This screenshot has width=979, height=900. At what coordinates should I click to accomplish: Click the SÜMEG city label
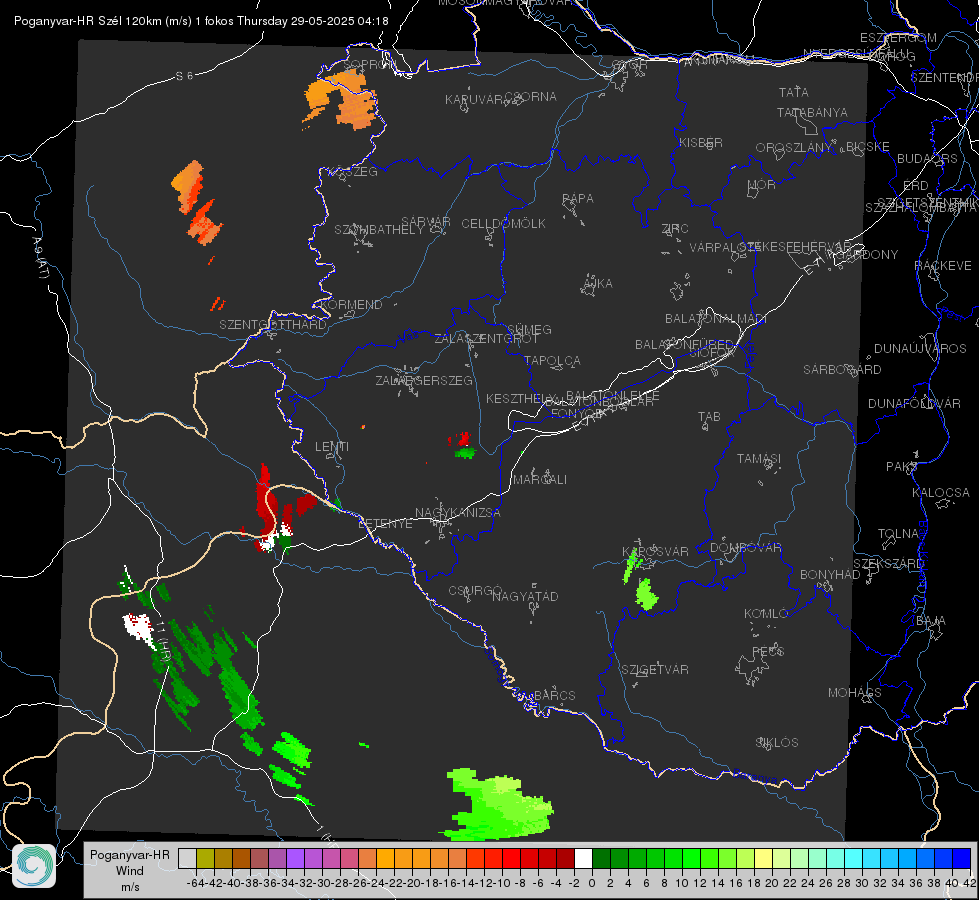point(529,329)
